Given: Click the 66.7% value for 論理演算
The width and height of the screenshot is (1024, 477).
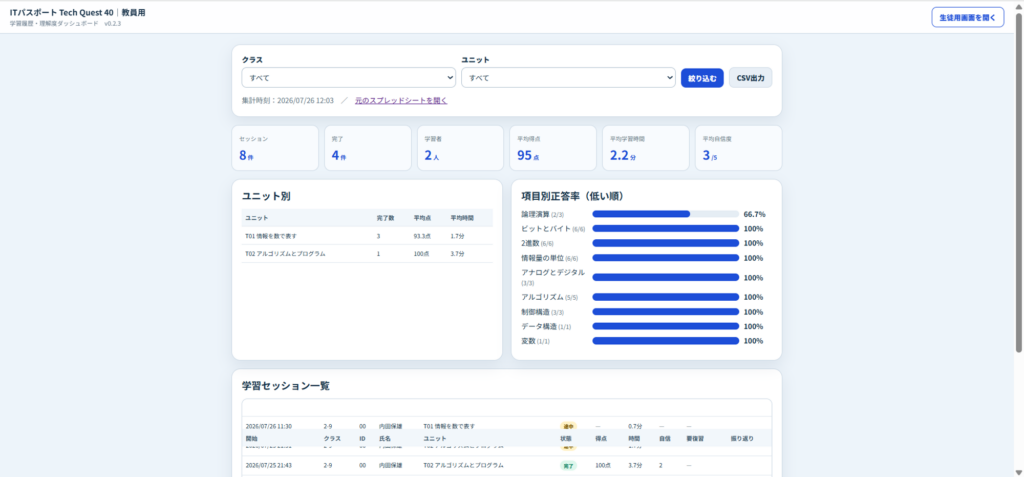Looking at the screenshot, I should pyautogui.click(x=754, y=214).
